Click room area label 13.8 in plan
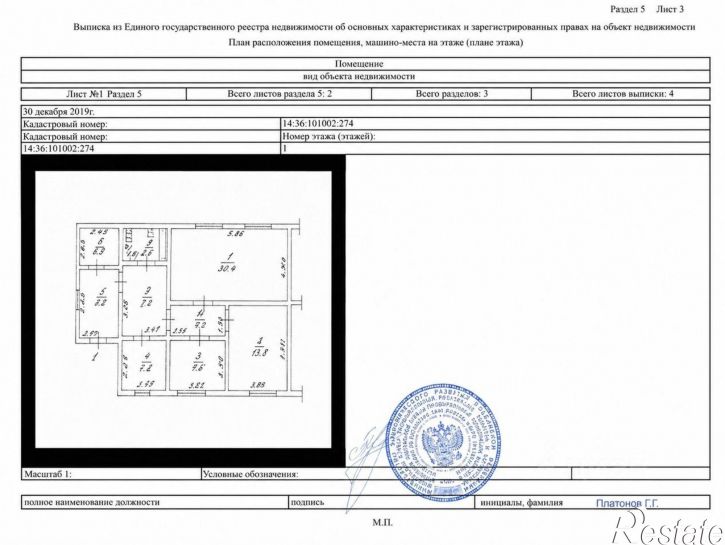Screen dimensions: 725x545 [x=259, y=352]
